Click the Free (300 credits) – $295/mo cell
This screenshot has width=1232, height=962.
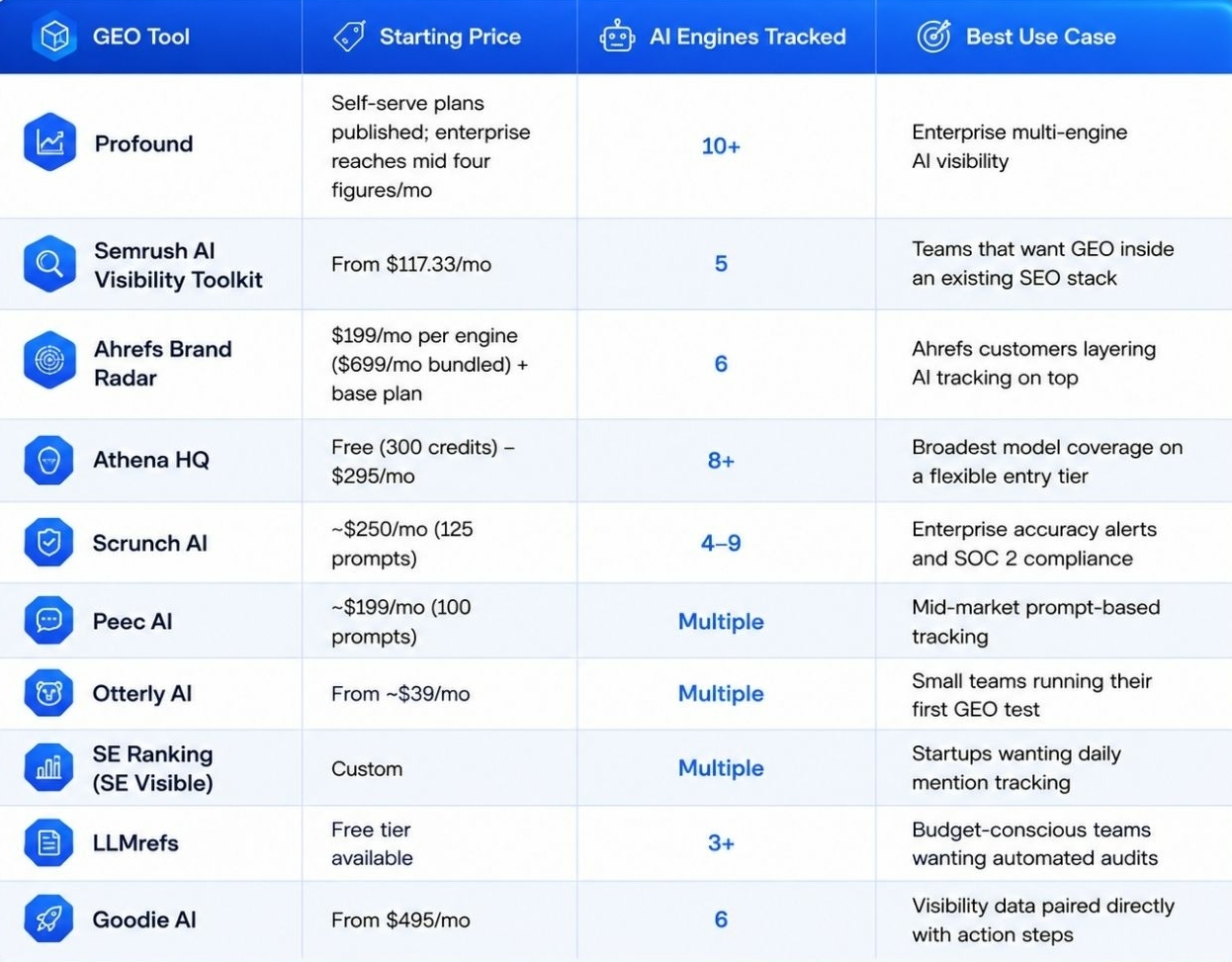[x=422, y=461]
